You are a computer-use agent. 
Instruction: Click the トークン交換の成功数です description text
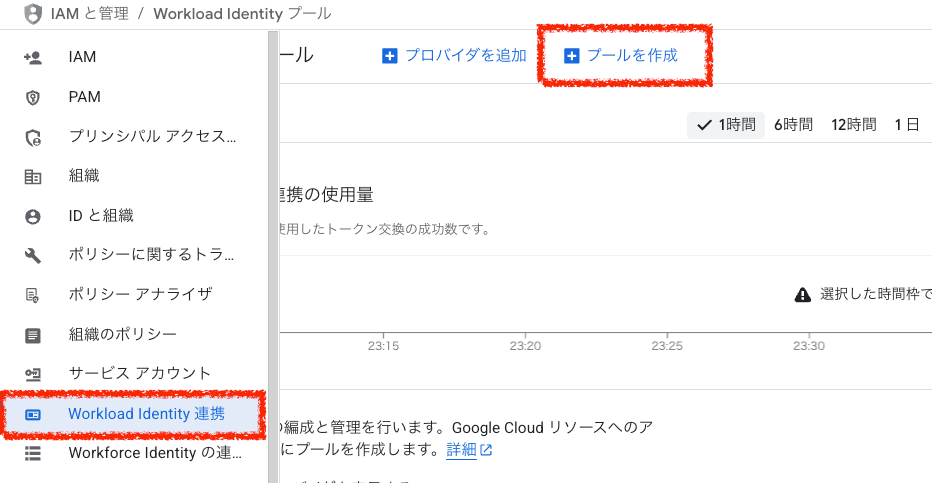tap(385, 229)
